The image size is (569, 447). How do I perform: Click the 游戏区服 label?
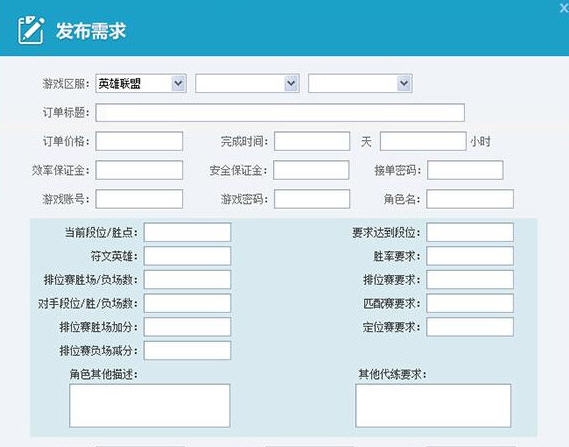(66, 84)
